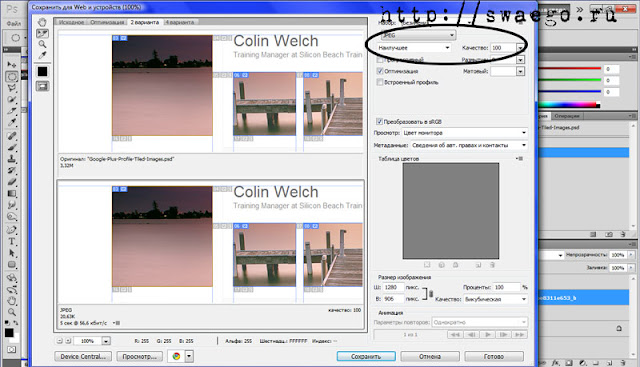
Task: Click the height field showing 906
Action: [393, 299]
